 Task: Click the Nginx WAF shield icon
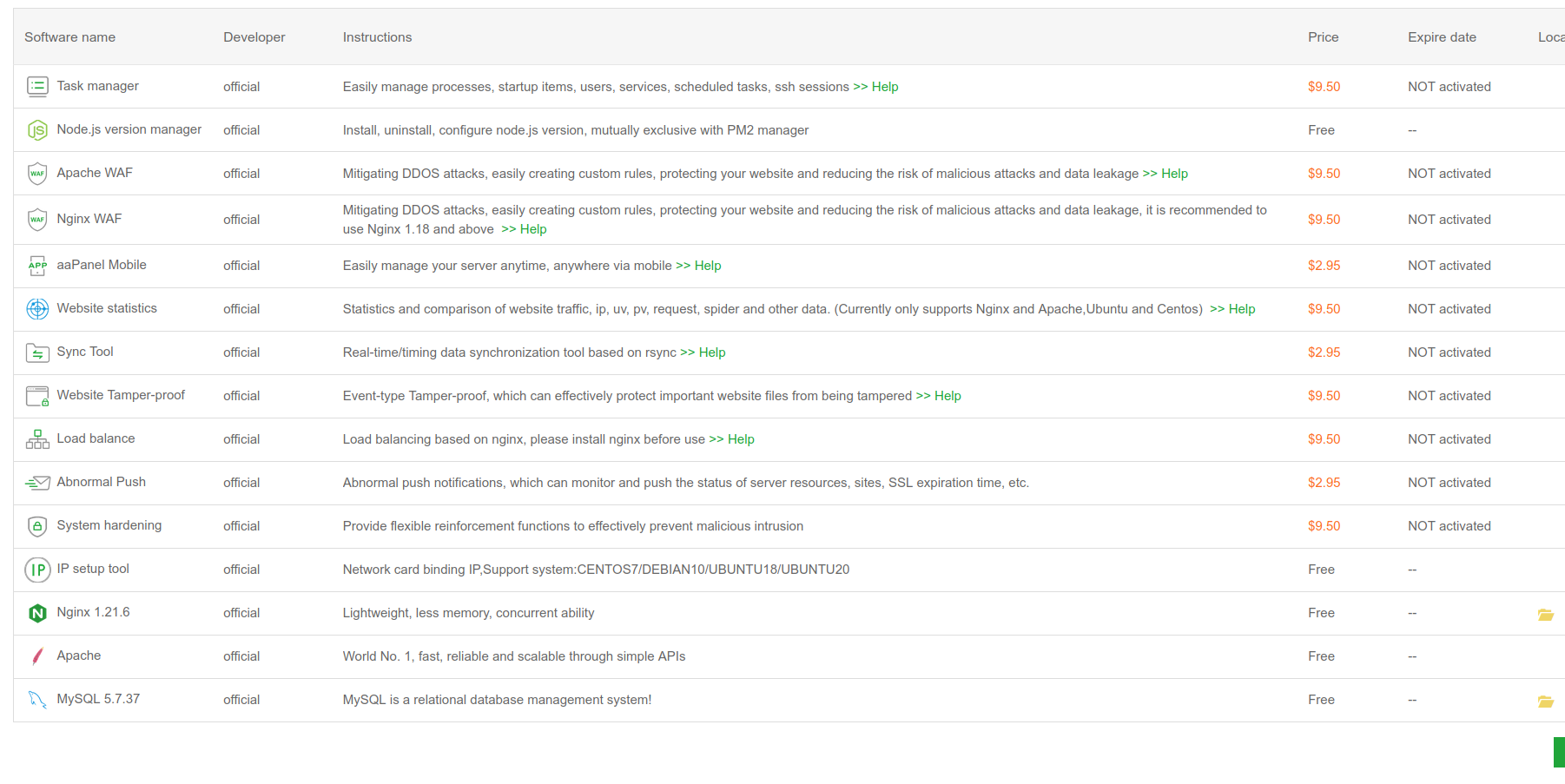(x=37, y=220)
